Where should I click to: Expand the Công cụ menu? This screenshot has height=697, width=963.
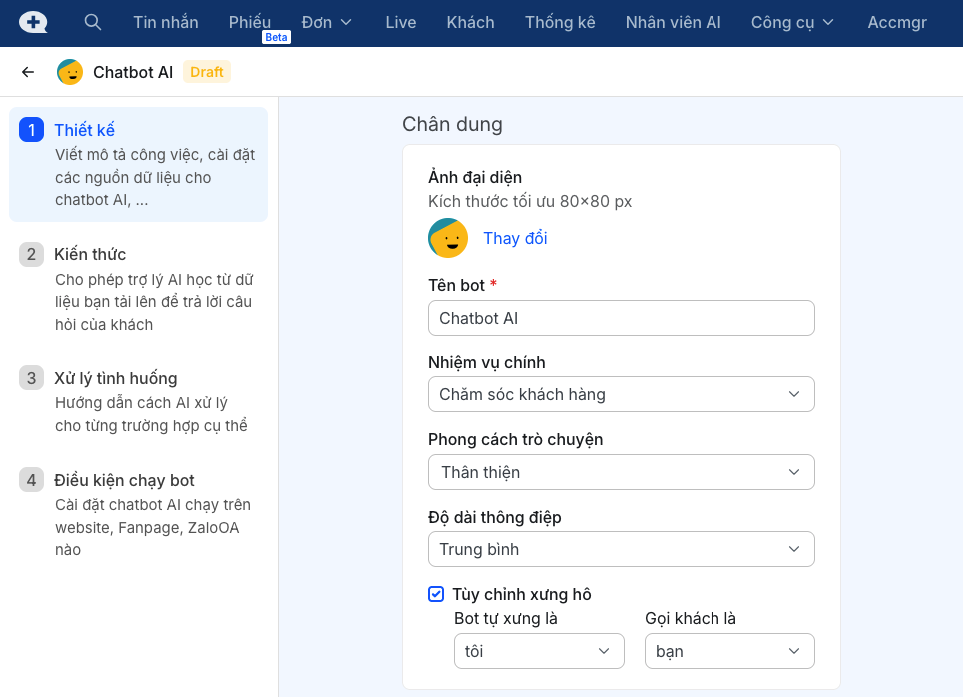tap(793, 22)
